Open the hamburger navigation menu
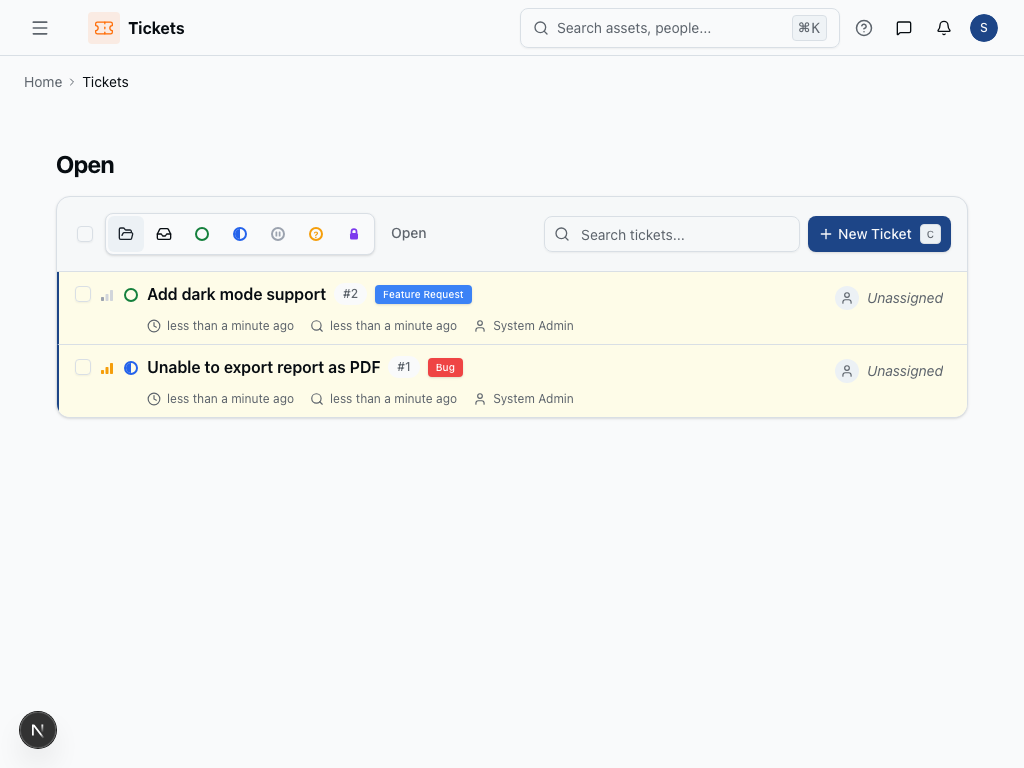Image resolution: width=1024 pixels, height=768 pixels. coord(40,28)
